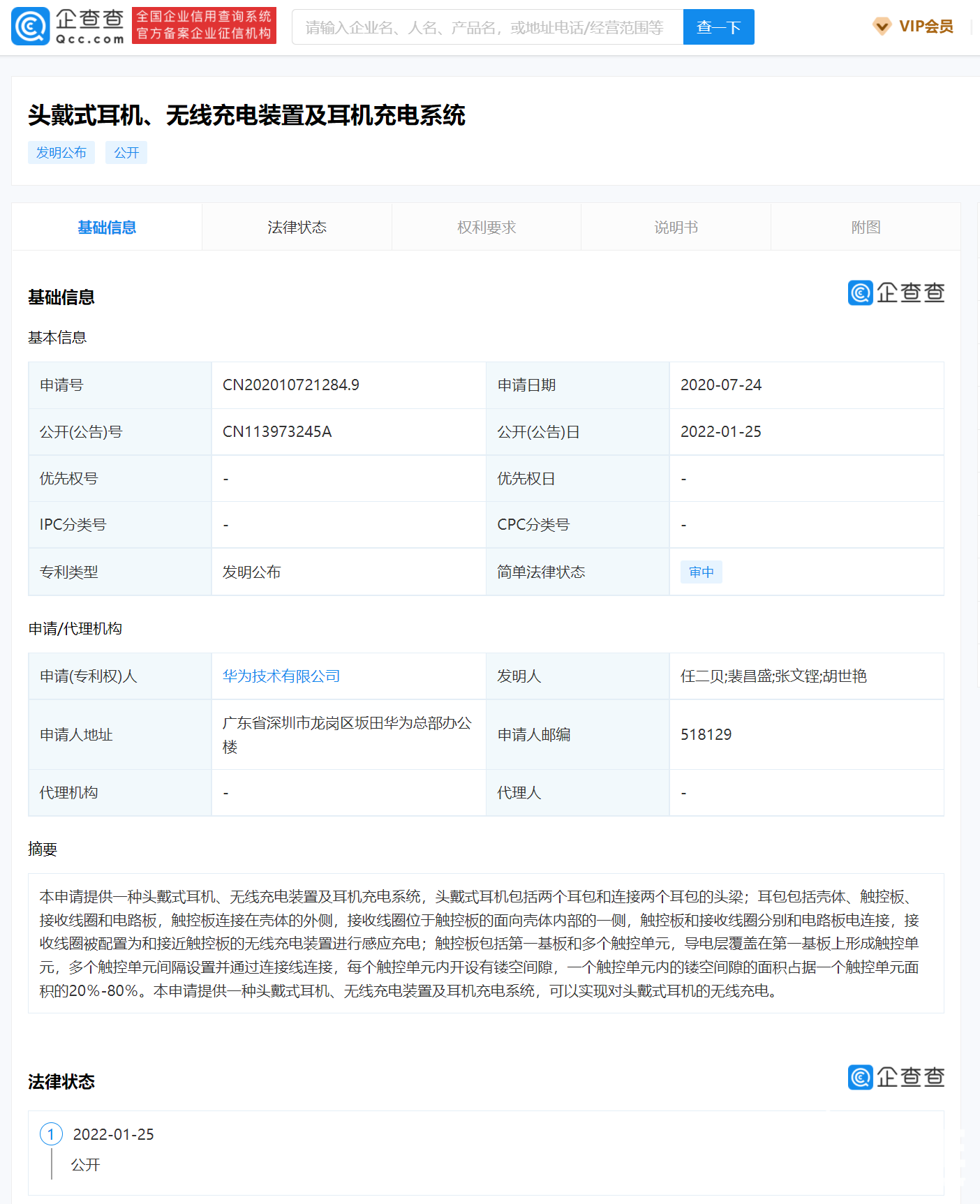Select the 基础信息 tab
The height and width of the screenshot is (1204, 980).
pos(107,228)
